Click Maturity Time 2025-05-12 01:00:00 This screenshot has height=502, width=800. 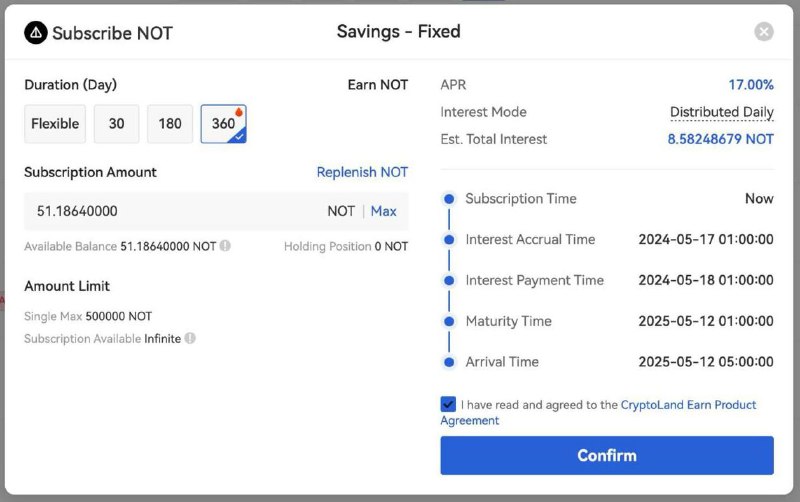[x=706, y=321]
